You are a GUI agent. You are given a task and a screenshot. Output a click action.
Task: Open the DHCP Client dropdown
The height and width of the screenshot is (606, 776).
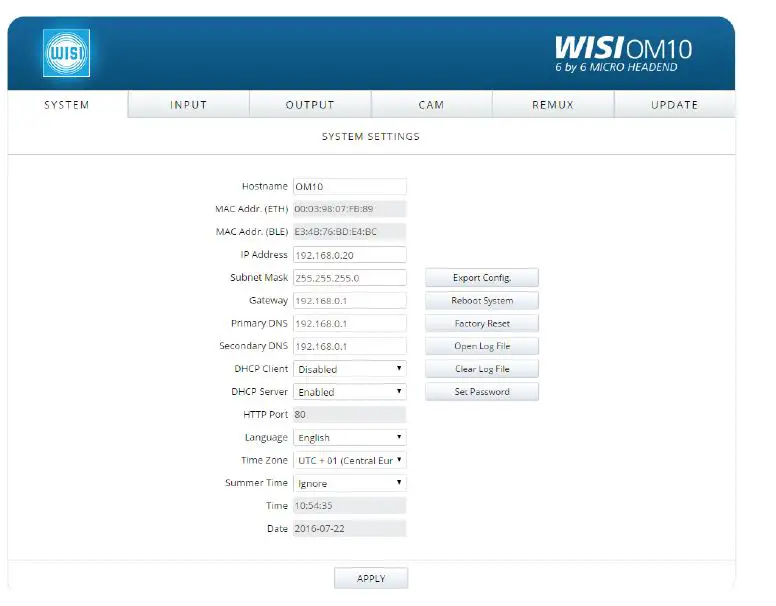click(350, 369)
